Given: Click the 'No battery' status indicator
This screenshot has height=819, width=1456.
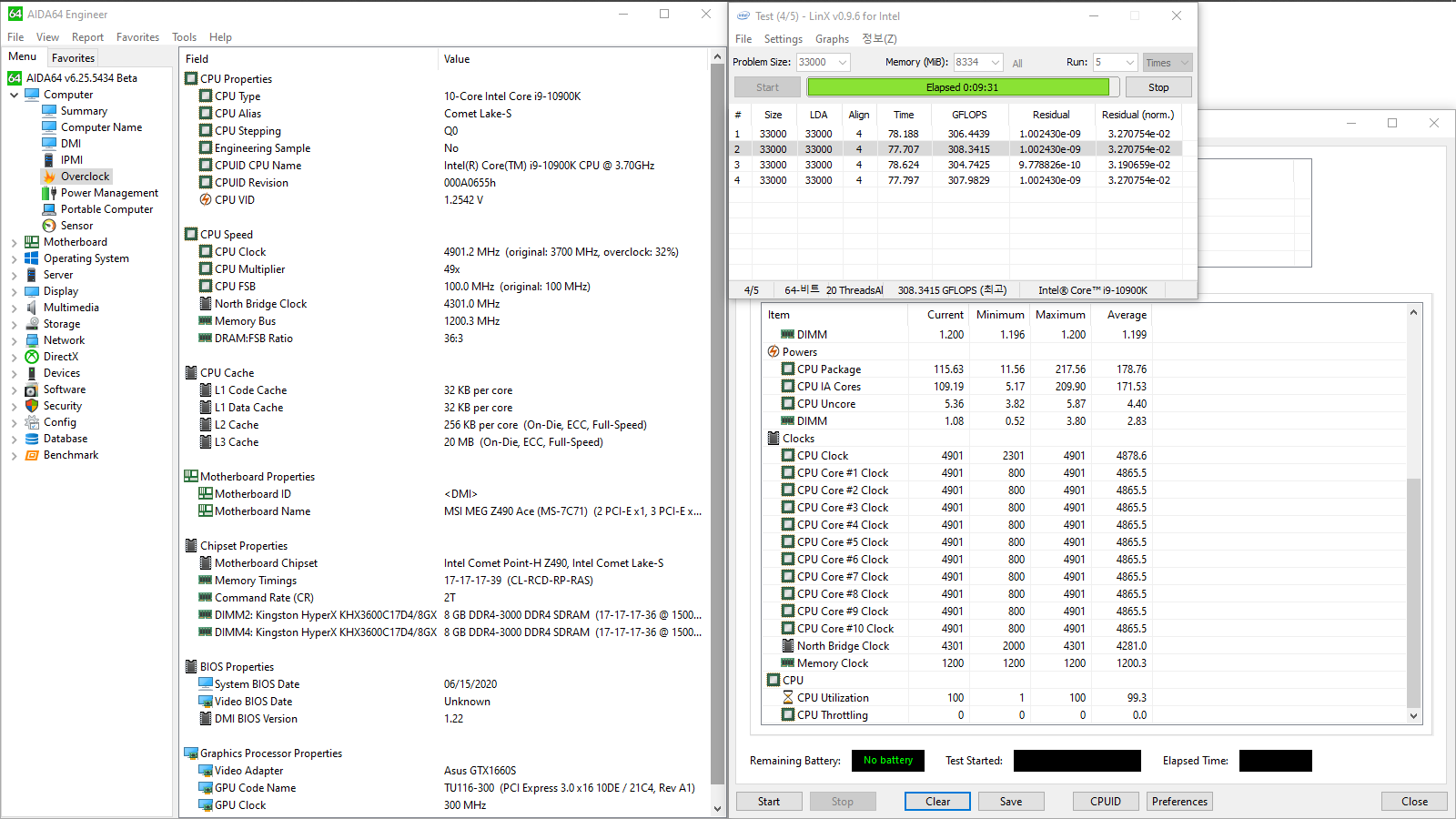Looking at the screenshot, I should pos(888,761).
